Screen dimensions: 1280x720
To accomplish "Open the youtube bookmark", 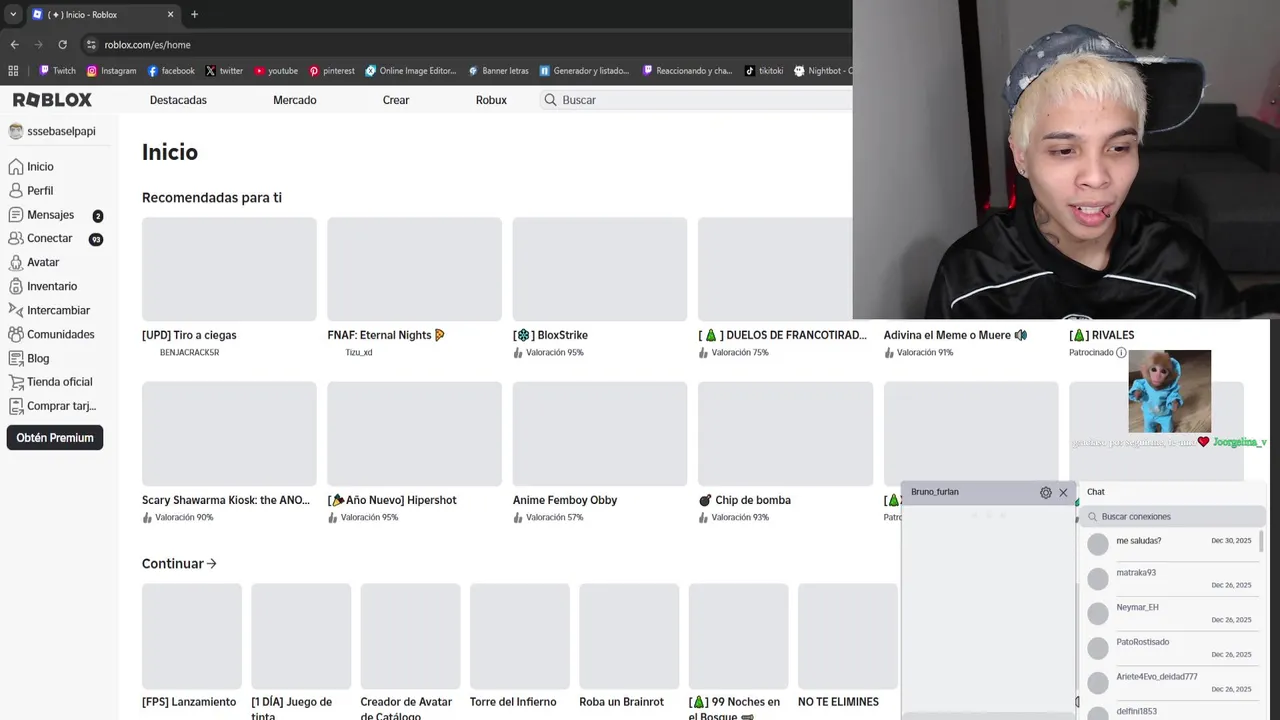I will 276,71.
